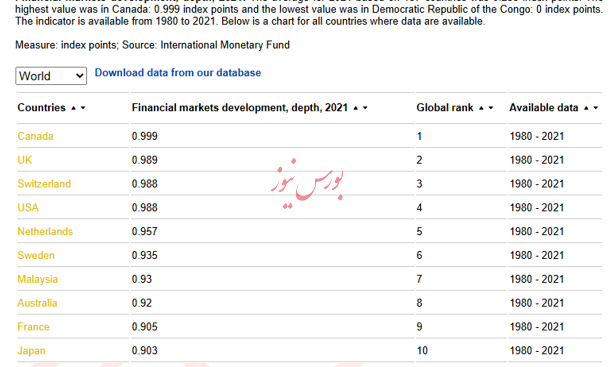The width and height of the screenshot is (612, 367).
Task: Sort Available data ascending arrow
Action: (586, 108)
